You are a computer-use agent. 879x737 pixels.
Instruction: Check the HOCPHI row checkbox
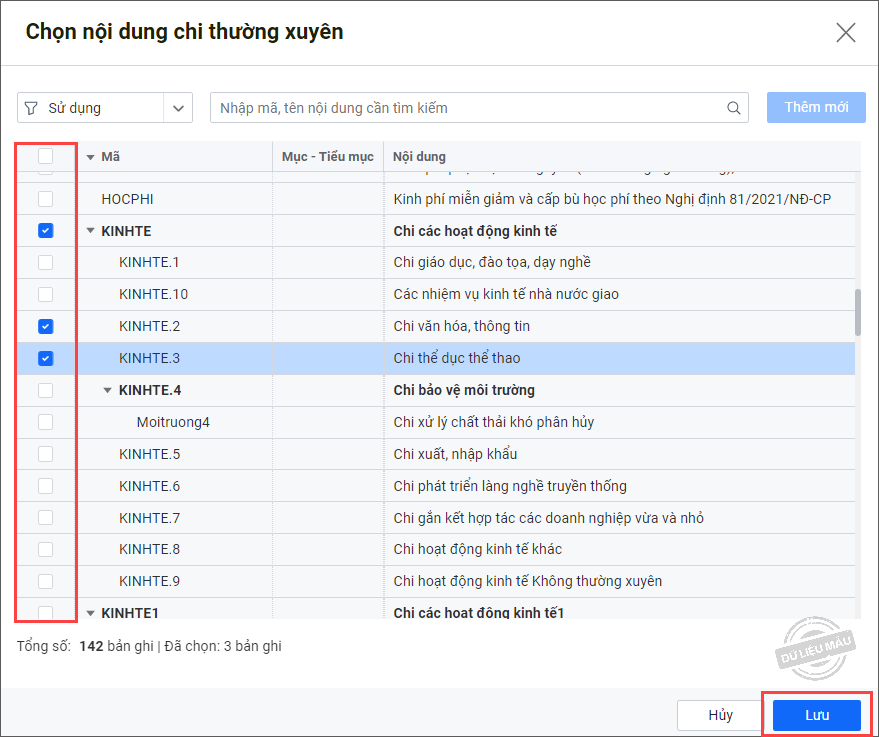tap(45, 199)
